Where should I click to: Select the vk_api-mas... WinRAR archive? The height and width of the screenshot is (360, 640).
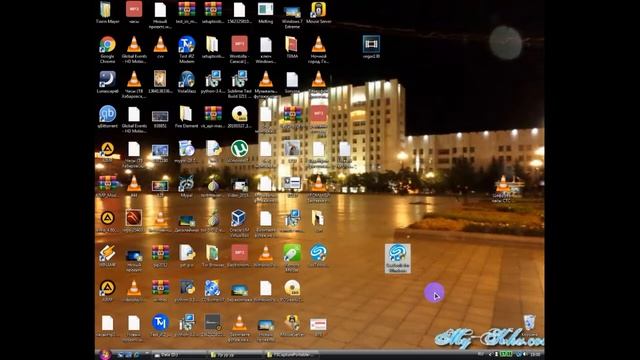[x=213, y=114]
